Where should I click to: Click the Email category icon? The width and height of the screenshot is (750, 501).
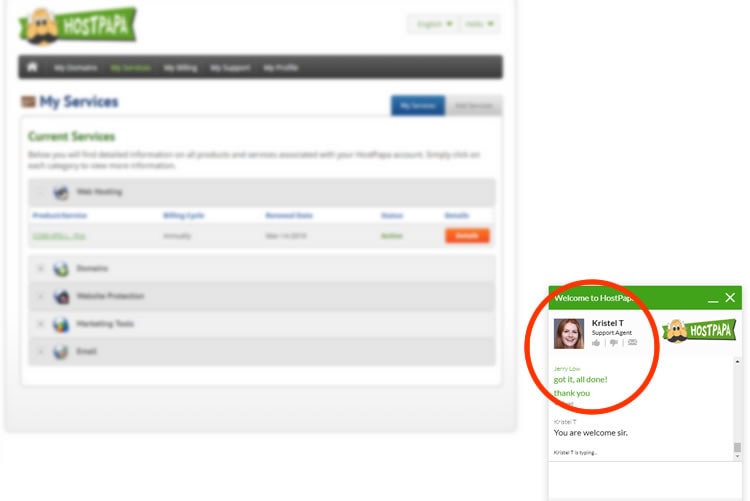coord(61,352)
